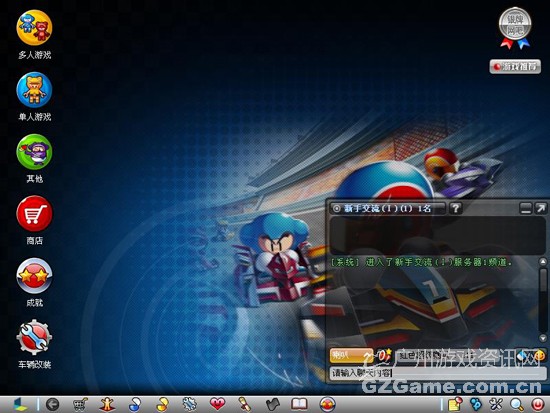Image resolution: width=550 pixels, height=413 pixels.
Task: Click the red power icon in toolbar
Action: (x=537, y=405)
